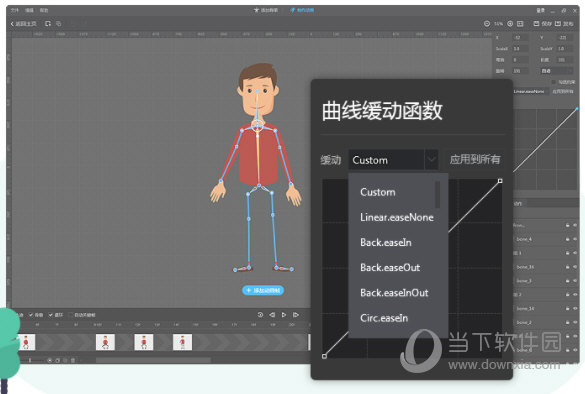Click the 保存 save icon
This screenshot has width=585, height=394.
point(536,24)
